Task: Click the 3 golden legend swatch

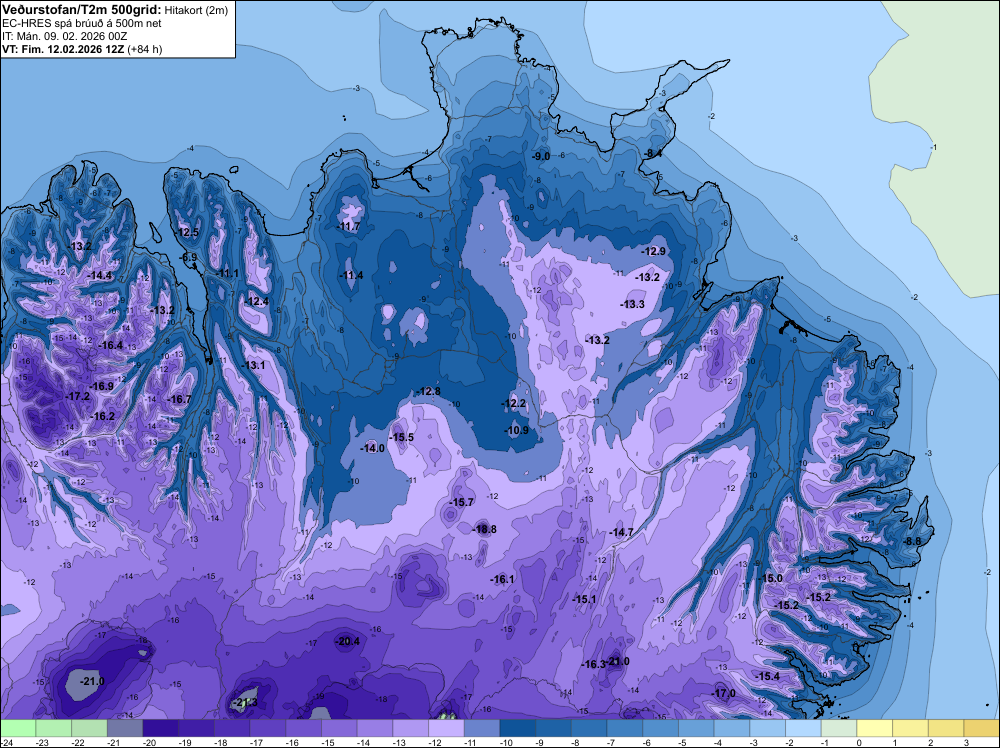Action: (x=982, y=728)
